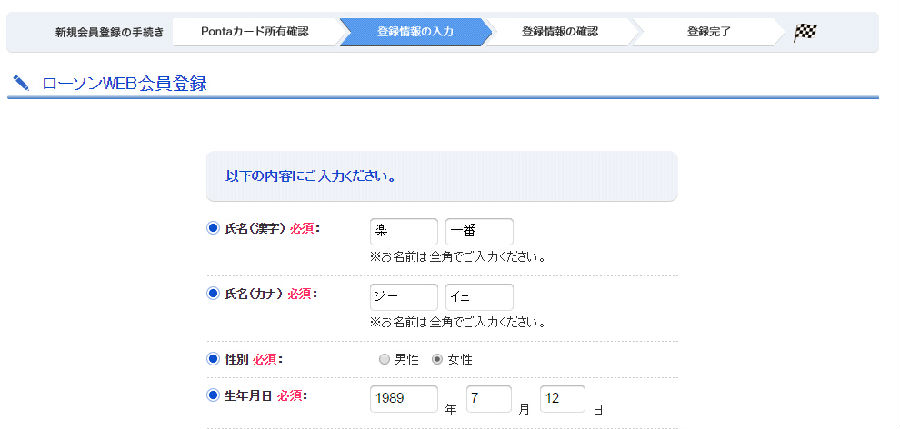This screenshot has height=429, width=900.
Task: Click the blue bullet next to 性別
Action: [212, 358]
